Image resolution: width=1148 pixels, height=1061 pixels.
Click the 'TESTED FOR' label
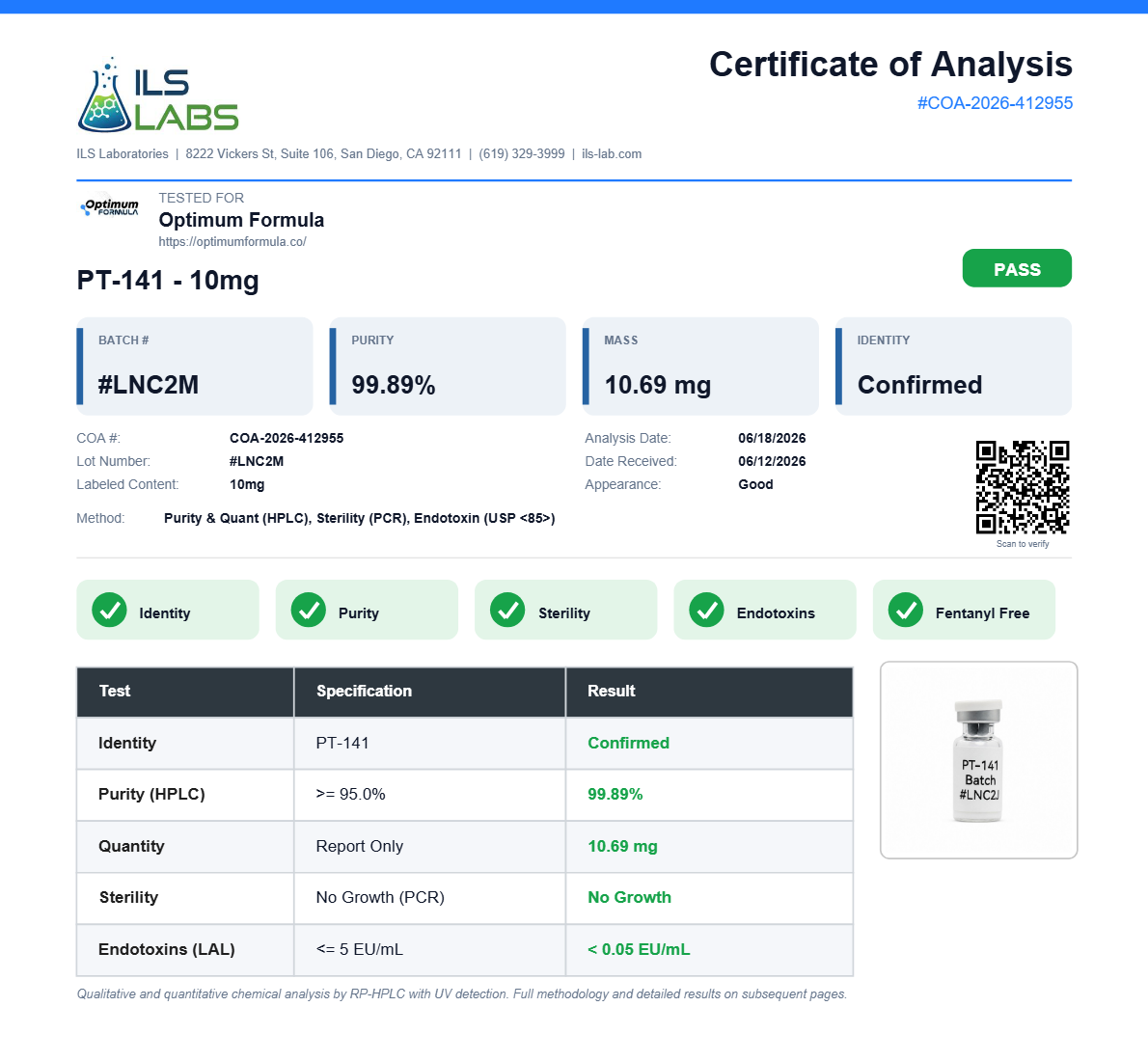pos(202,198)
